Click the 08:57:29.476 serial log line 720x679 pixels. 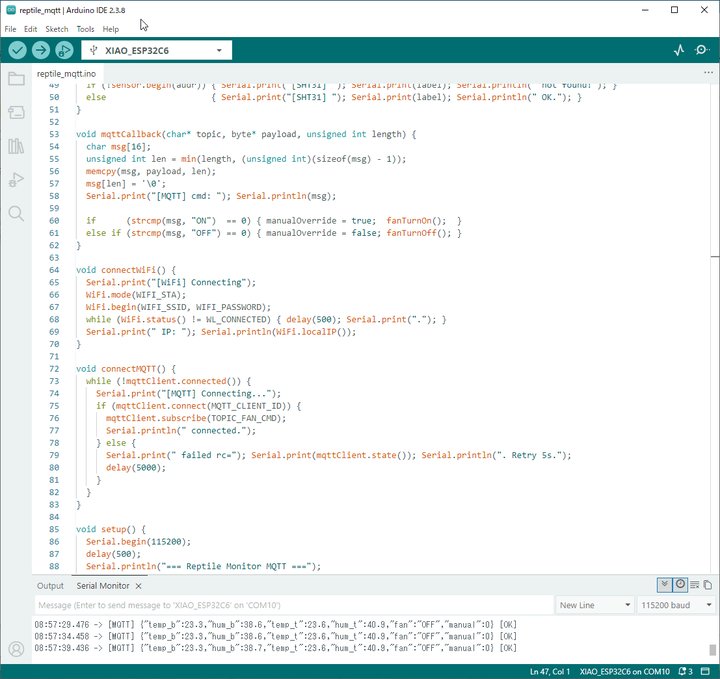(x=276, y=624)
